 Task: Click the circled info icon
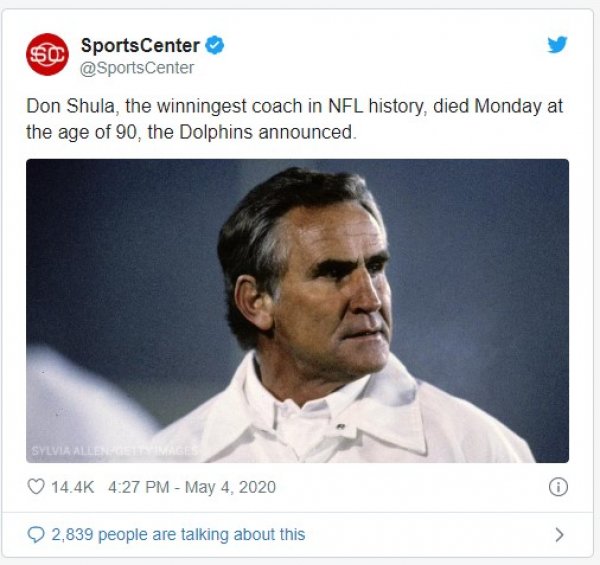(x=558, y=487)
